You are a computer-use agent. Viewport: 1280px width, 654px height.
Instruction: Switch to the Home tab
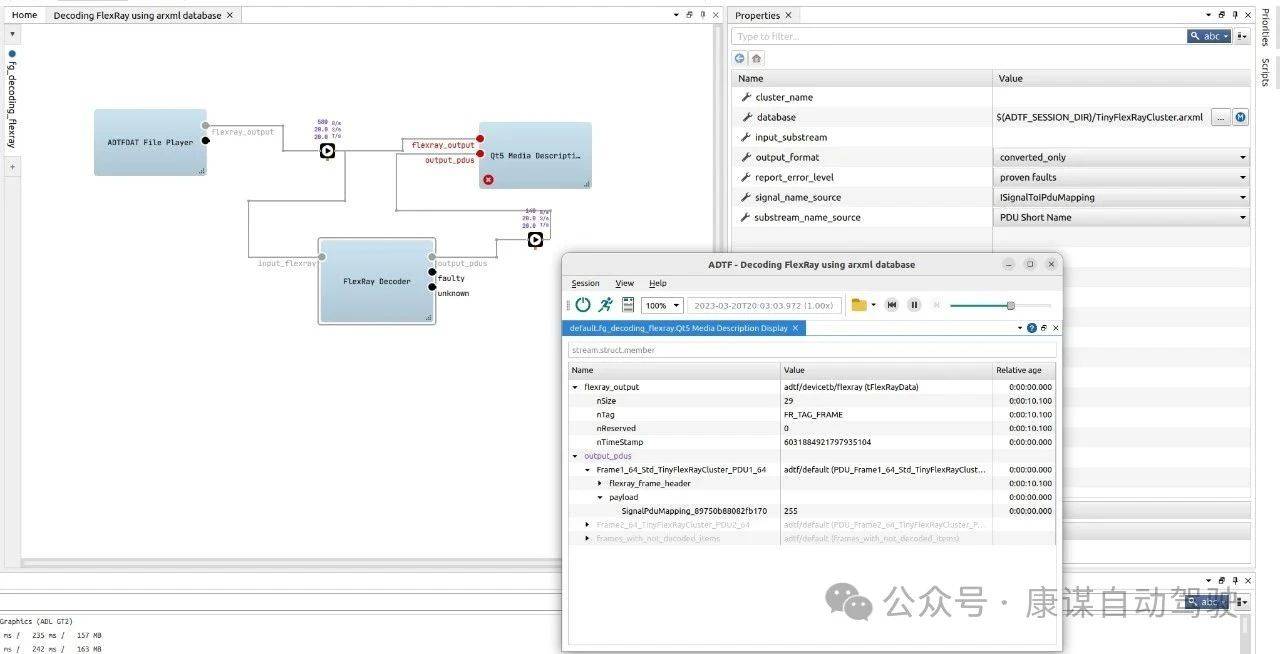[24, 15]
